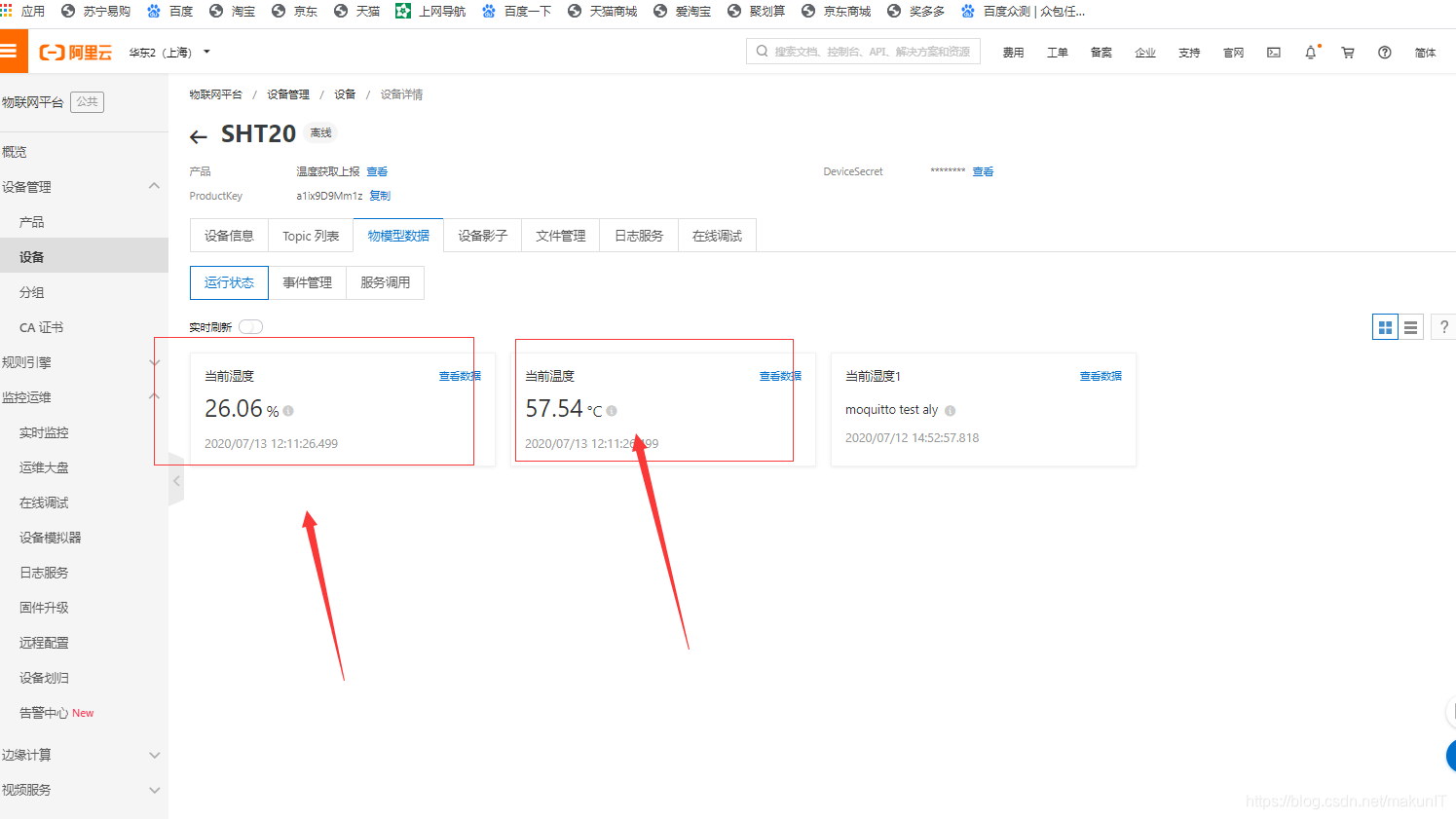Image resolution: width=1456 pixels, height=819 pixels.
Task: Switch to the 日志服务 tab
Action: 639,236
